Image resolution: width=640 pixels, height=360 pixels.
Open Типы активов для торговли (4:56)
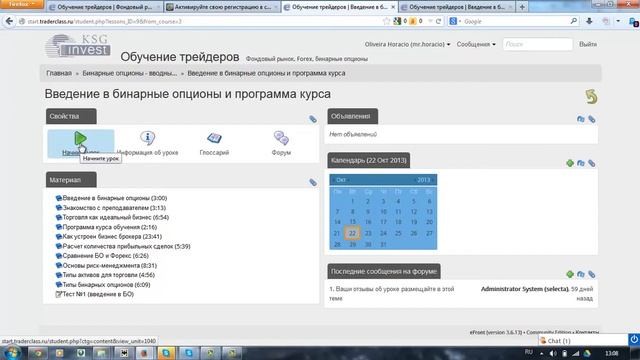pos(108,275)
